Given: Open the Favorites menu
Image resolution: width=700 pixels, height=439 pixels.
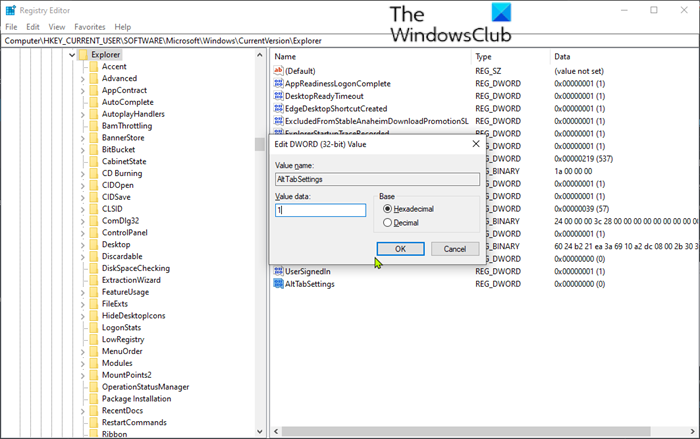Looking at the screenshot, I should point(90,27).
